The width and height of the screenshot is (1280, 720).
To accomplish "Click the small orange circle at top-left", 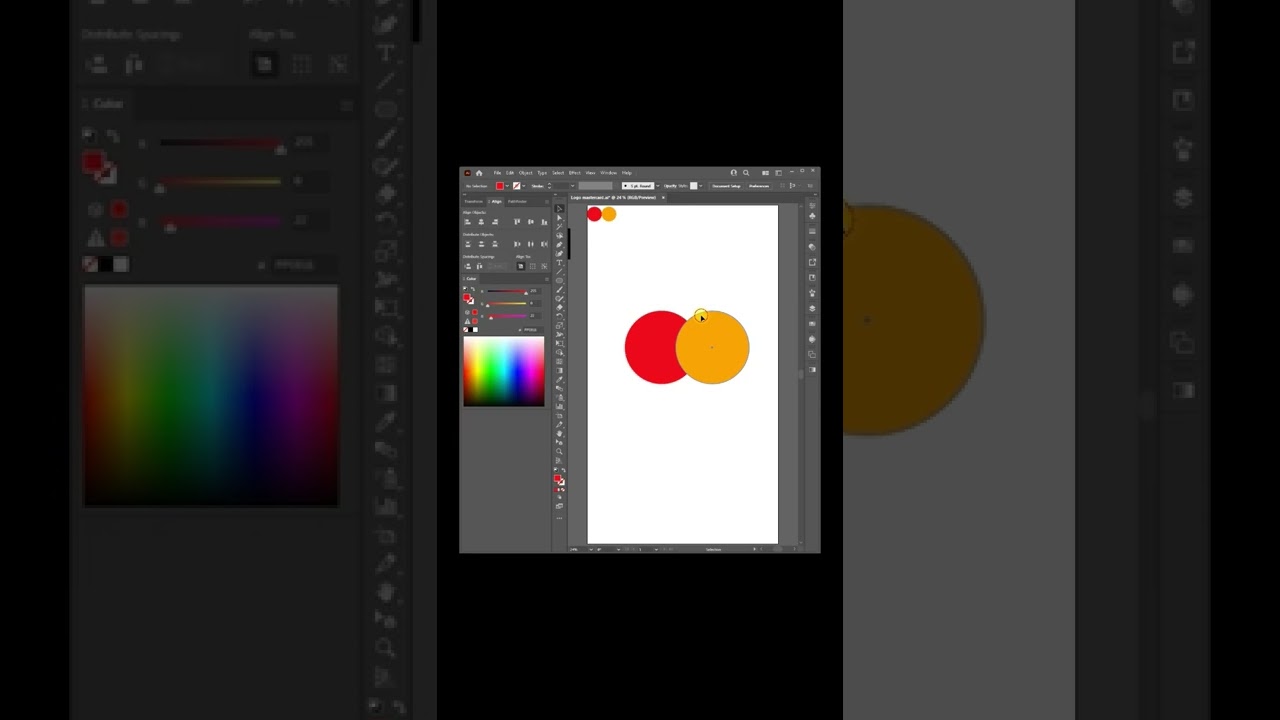I will (609, 214).
